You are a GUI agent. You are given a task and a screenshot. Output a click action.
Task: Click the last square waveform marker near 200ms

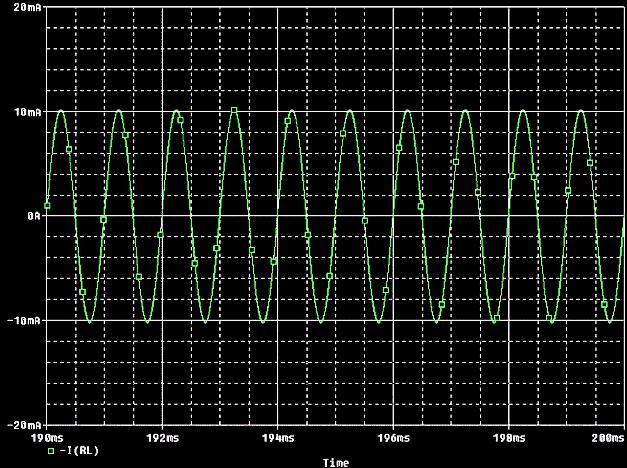(x=604, y=304)
